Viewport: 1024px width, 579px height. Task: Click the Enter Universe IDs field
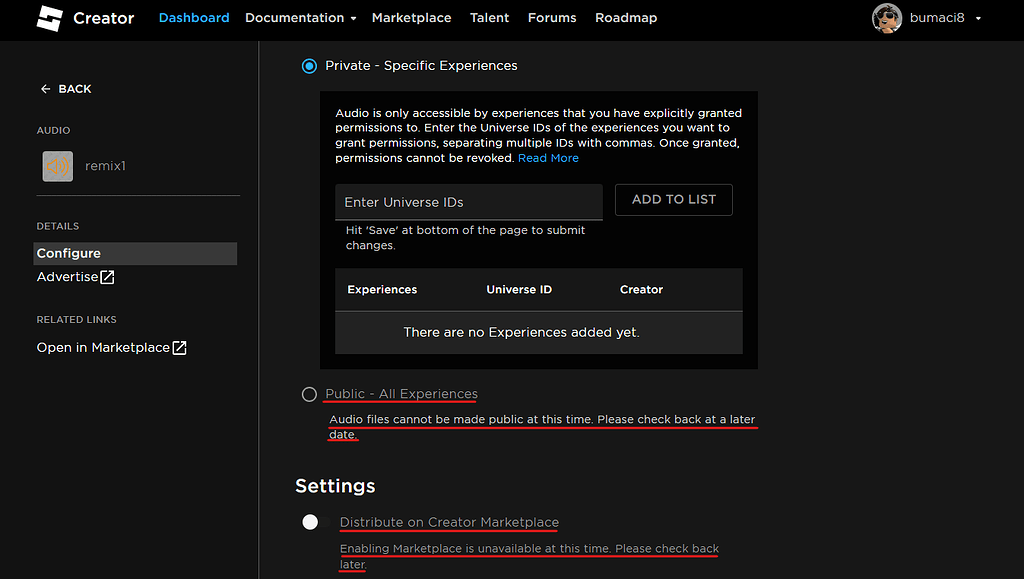click(x=468, y=202)
